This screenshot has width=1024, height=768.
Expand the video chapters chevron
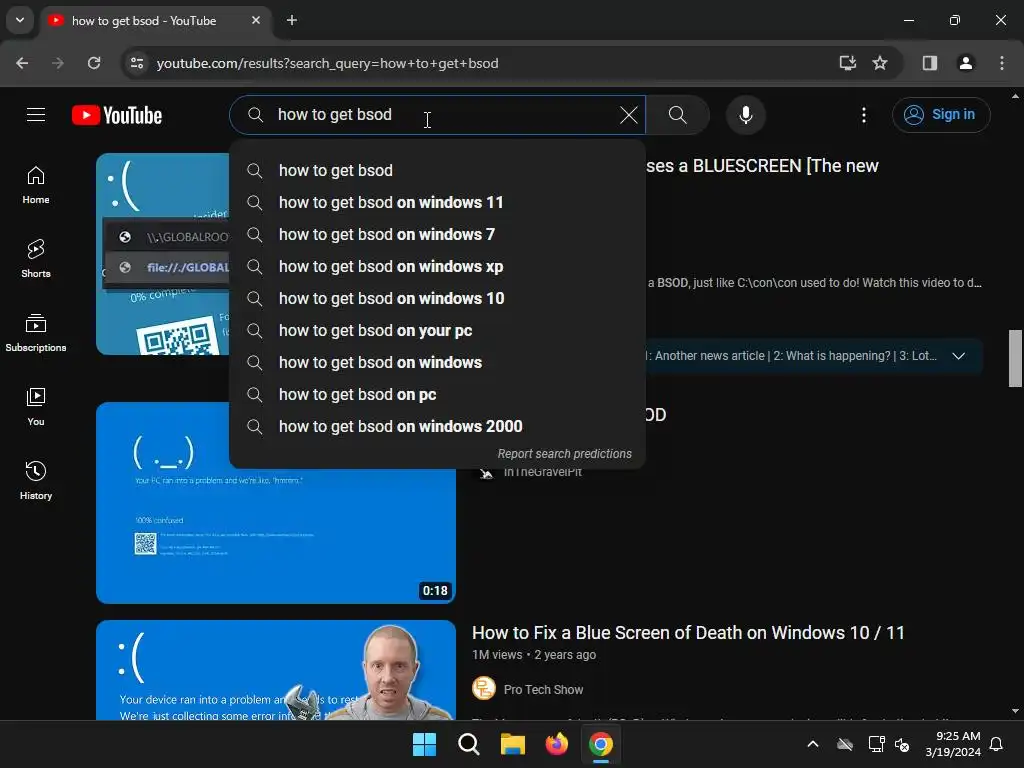pyautogui.click(x=958, y=356)
